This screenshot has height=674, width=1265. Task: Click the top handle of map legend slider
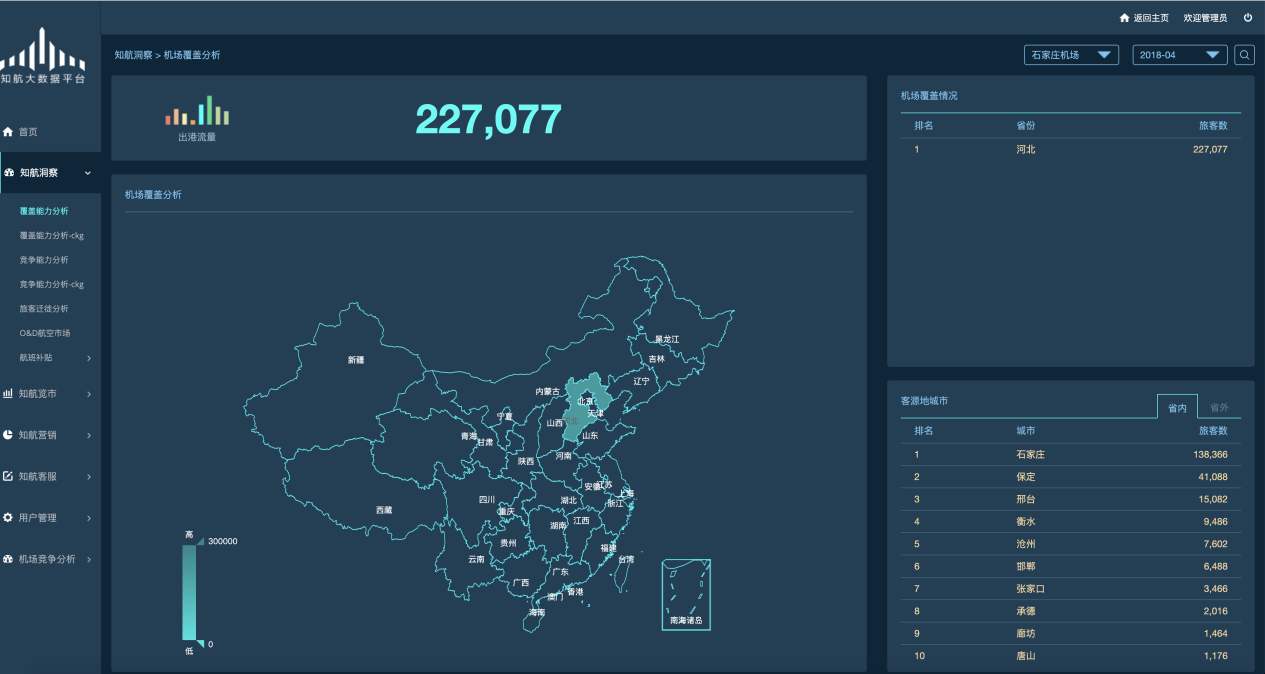tap(200, 541)
